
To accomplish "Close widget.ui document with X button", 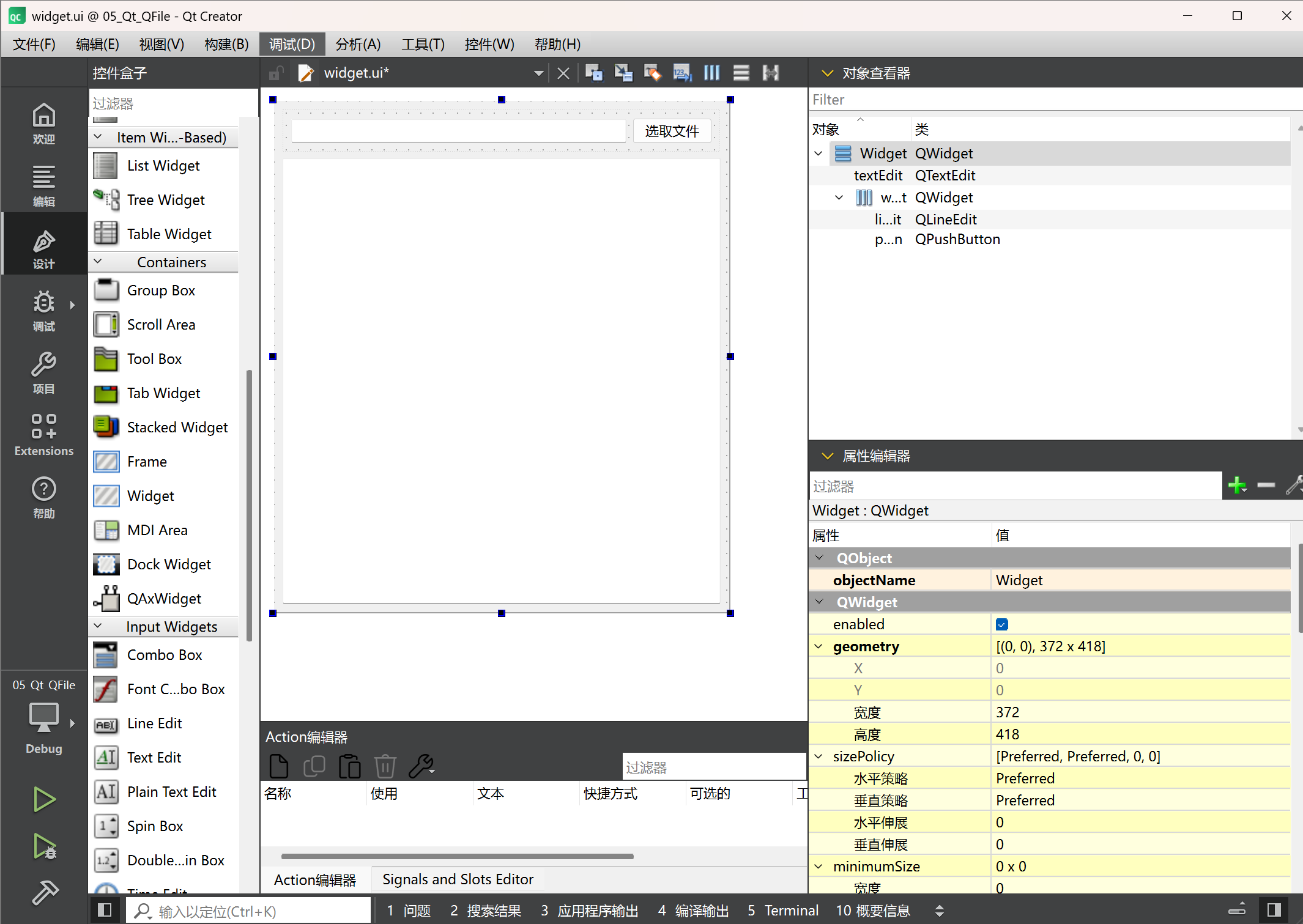I will coord(563,73).
